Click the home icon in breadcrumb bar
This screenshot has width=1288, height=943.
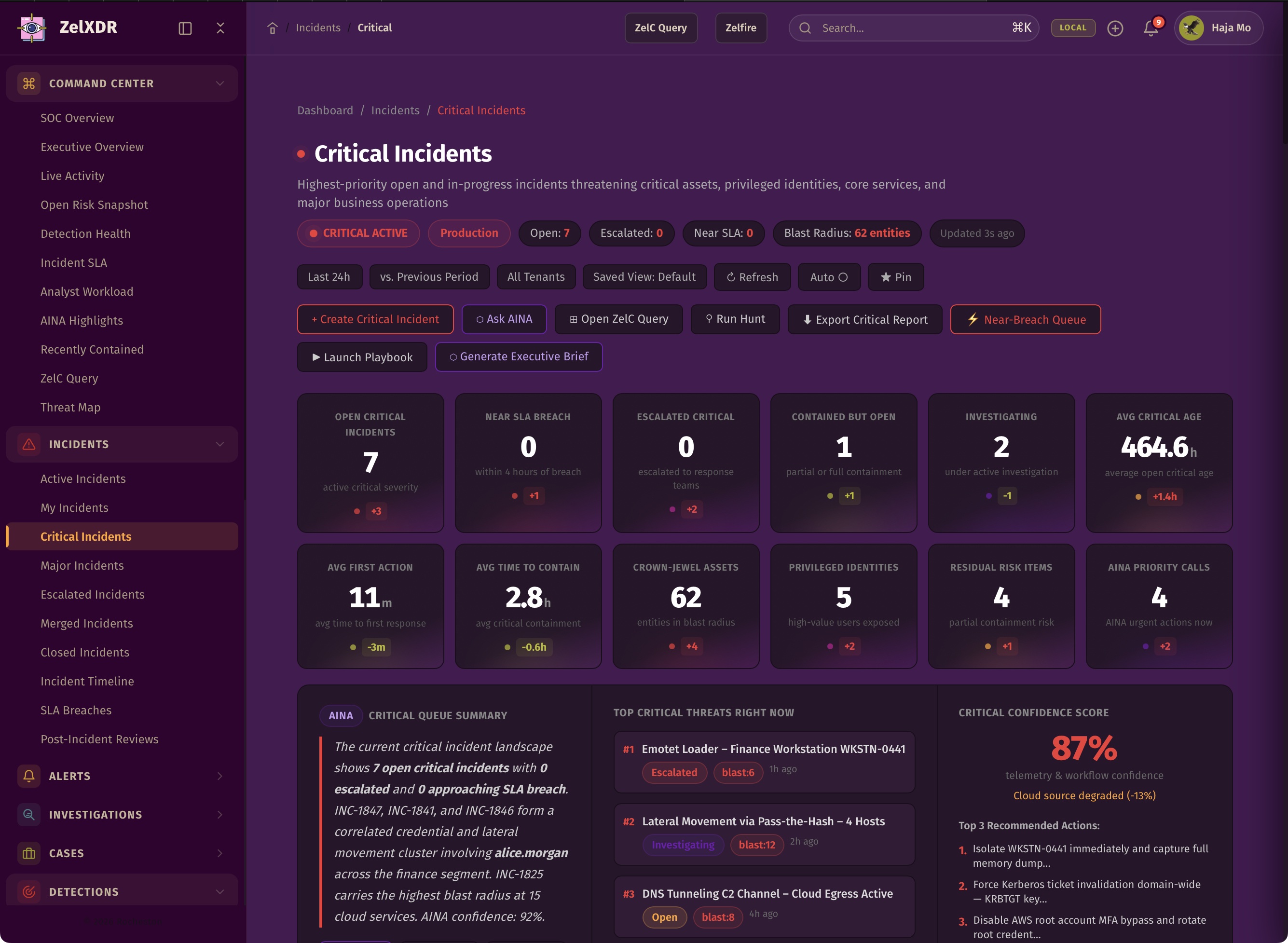coord(273,28)
